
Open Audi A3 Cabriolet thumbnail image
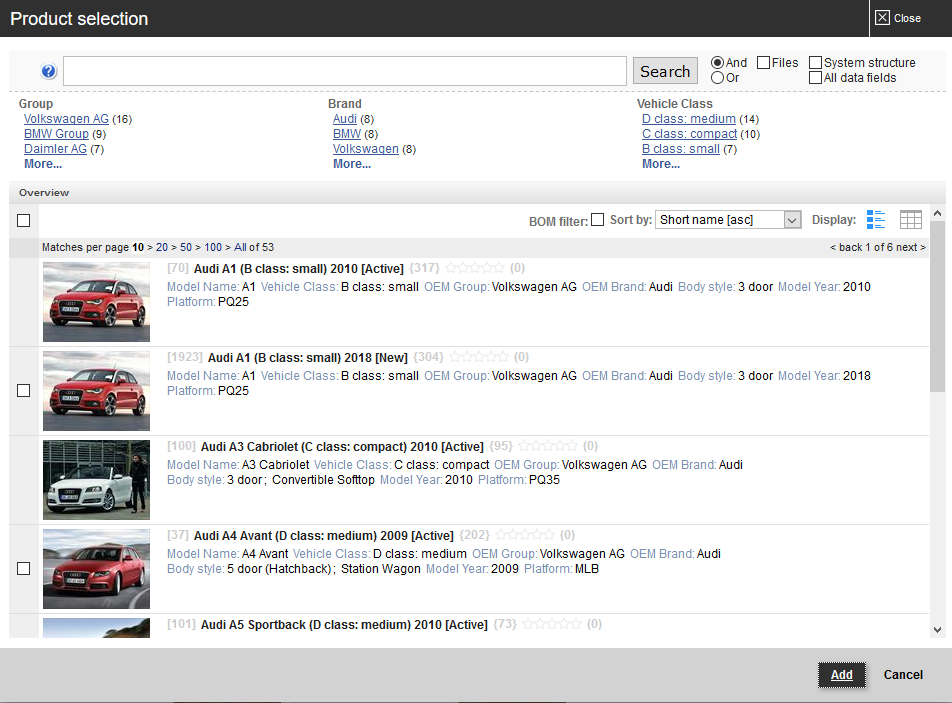coord(97,480)
